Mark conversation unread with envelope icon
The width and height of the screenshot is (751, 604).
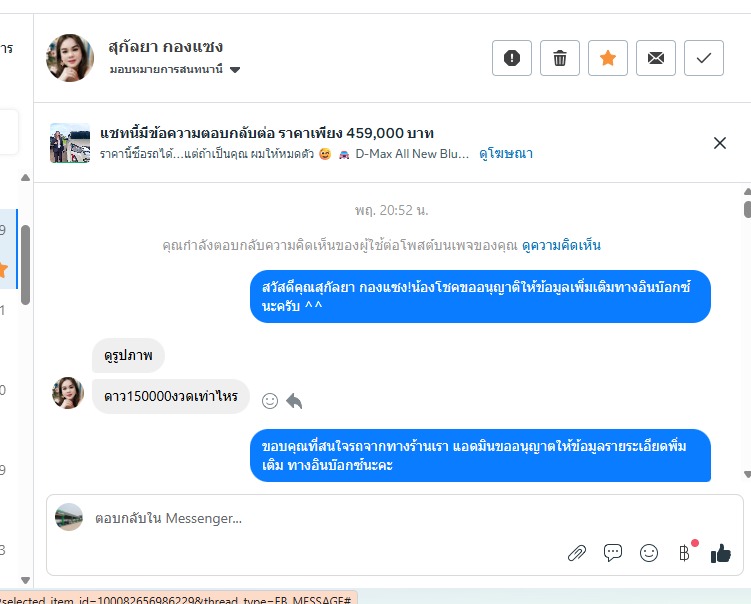point(655,58)
